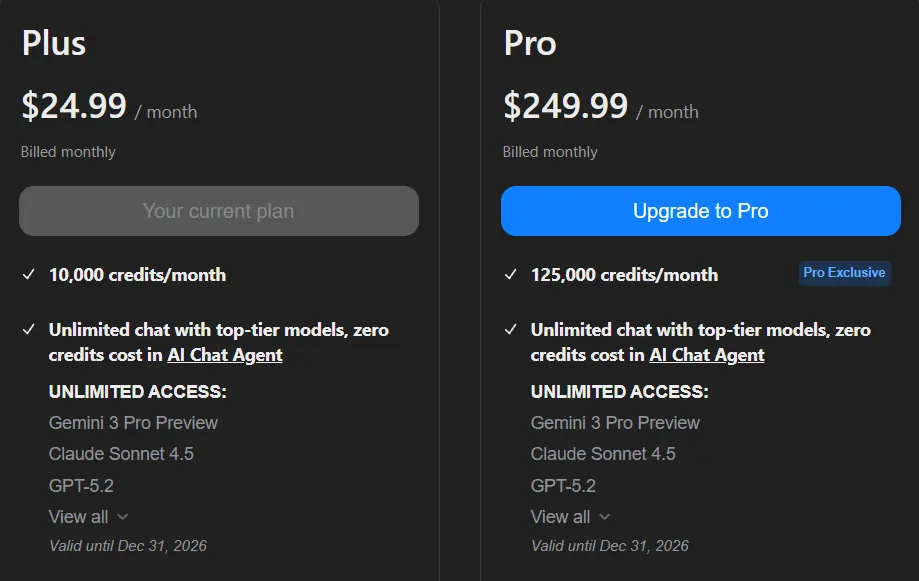The width and height of the screenshot is (919, 581).
Task: Click the checkmark next to Pro unlimited chat feature
Action: [x=511, y=330]
